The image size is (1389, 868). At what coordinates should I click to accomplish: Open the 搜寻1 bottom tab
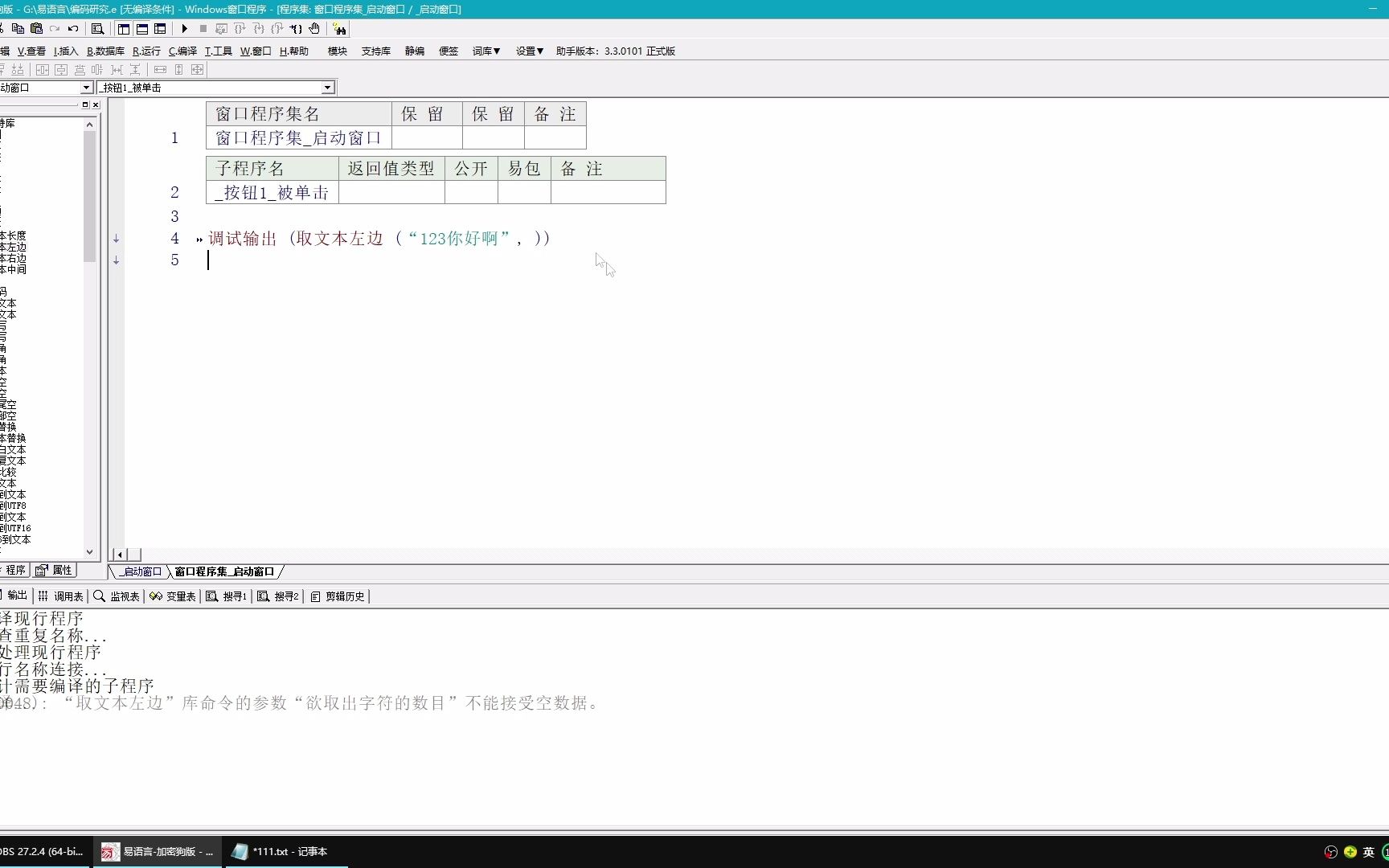pyautogui.click(x=227, y=596)
